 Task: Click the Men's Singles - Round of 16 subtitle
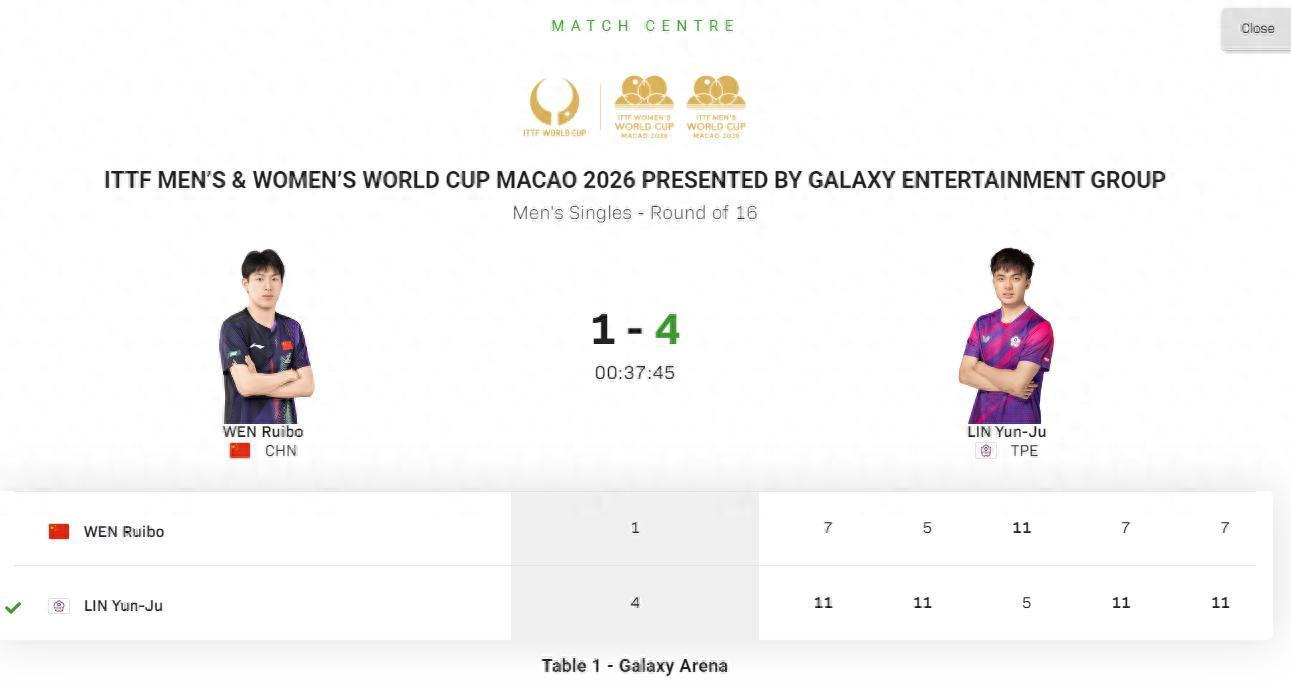point(635,212)
